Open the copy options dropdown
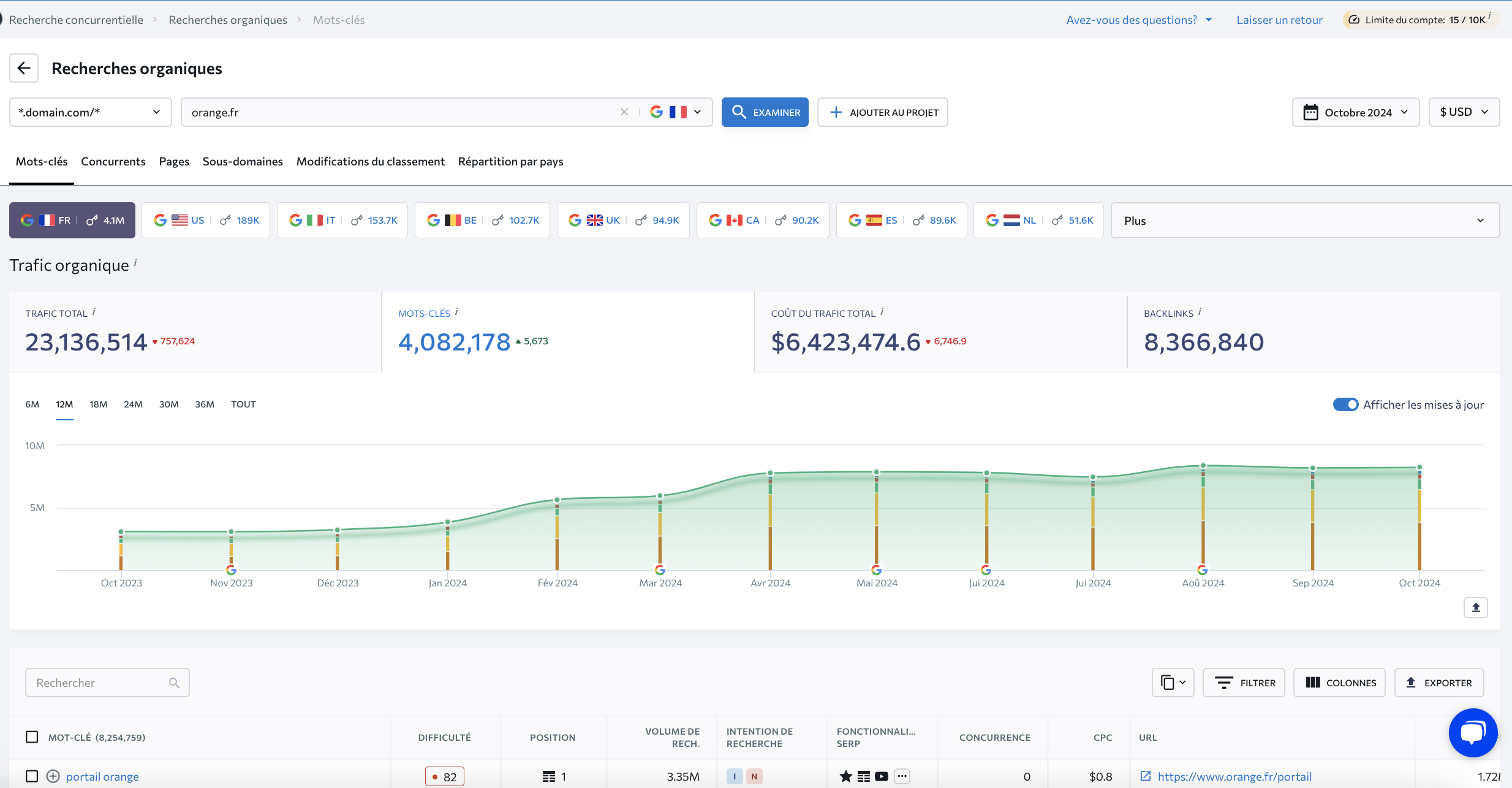The image size is (1512, 788). (x=1173, y=683)
